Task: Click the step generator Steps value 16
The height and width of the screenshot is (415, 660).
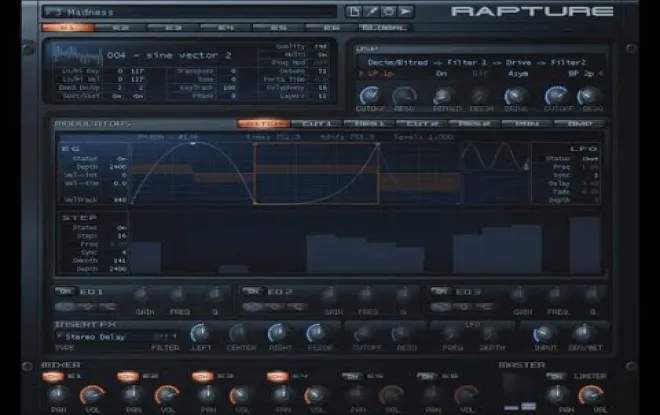Action: pos(122,236)
